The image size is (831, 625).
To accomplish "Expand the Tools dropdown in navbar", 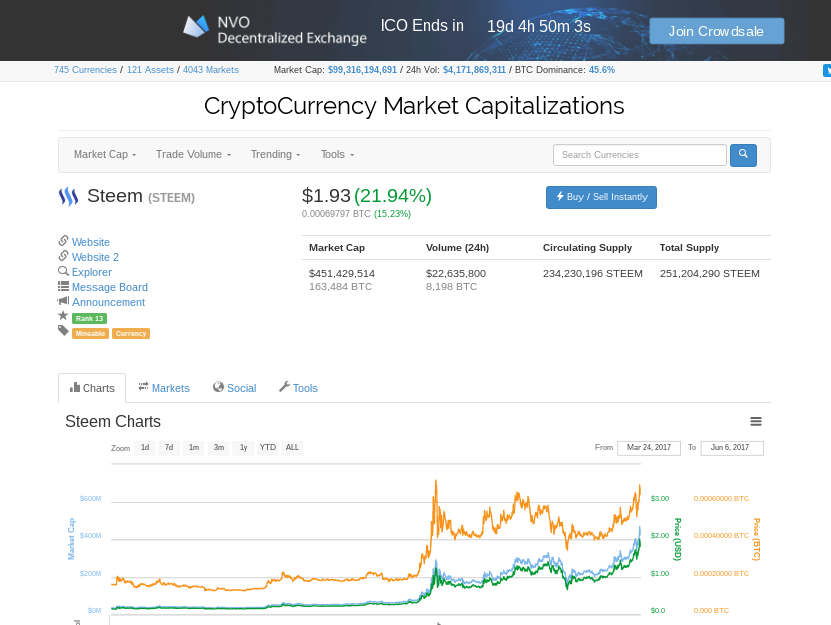I will click(x=338, y=154).
